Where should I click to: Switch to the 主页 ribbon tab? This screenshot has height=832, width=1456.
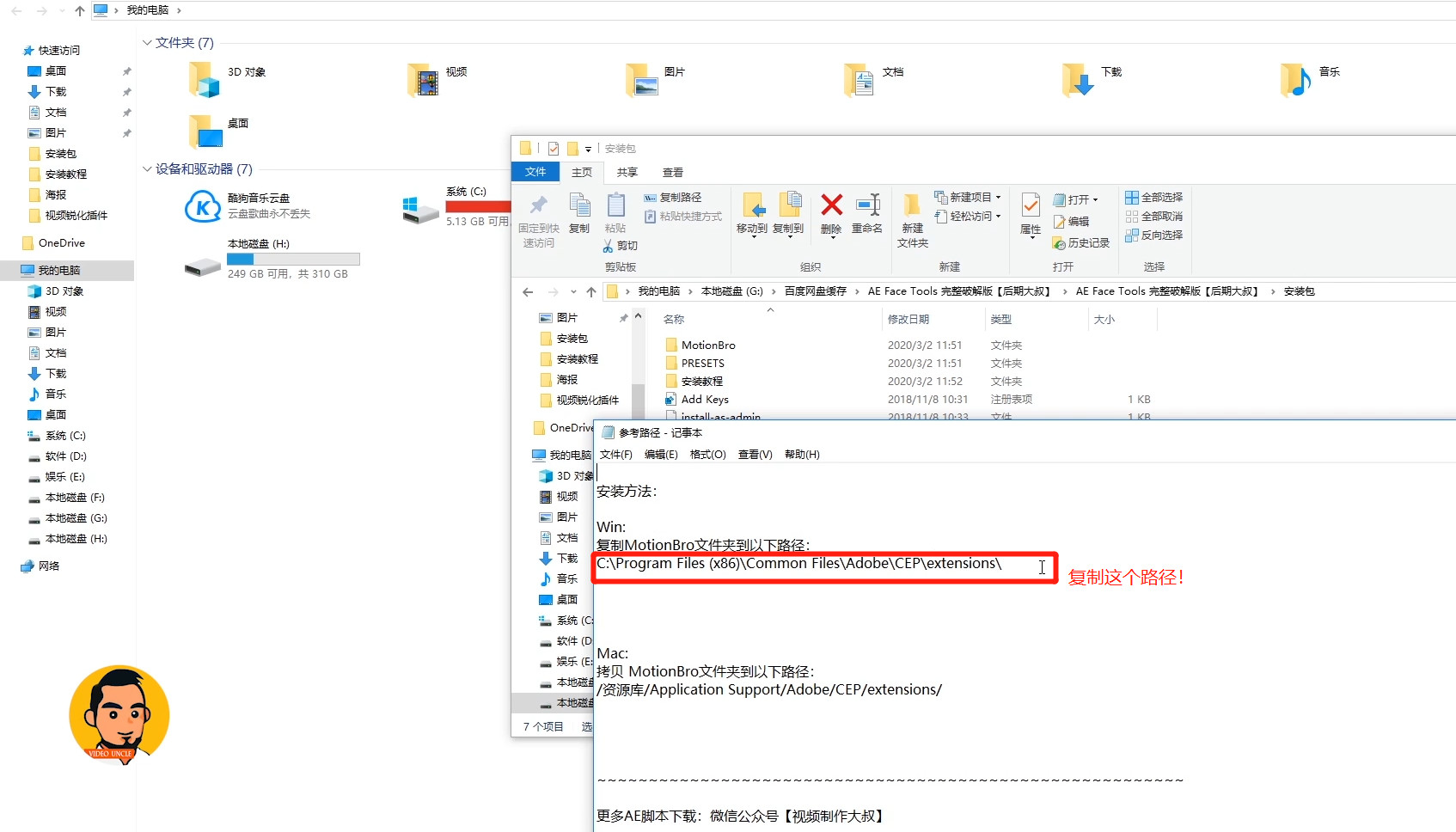pos(582,172)
